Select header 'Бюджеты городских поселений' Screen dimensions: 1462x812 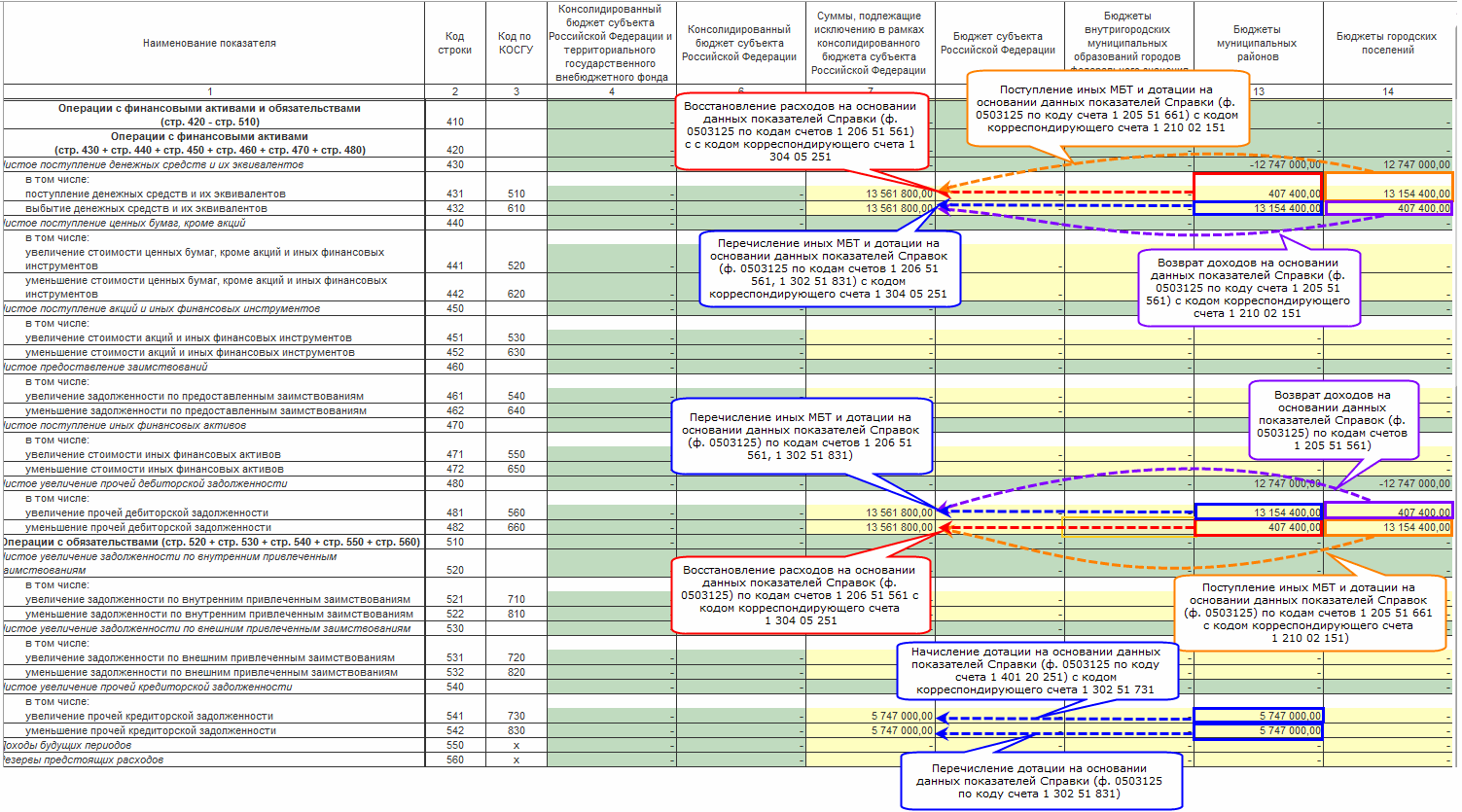click(1387, 43)
